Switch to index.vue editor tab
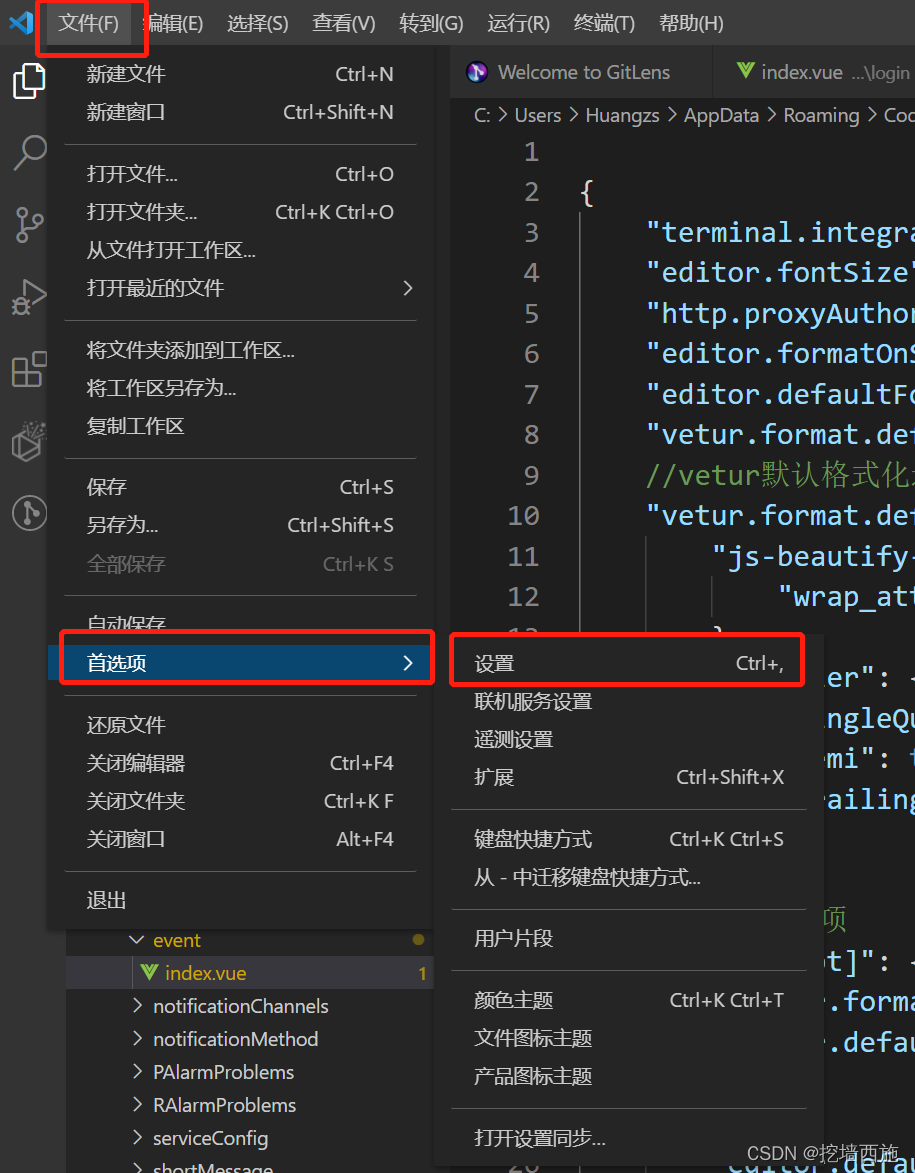 [815, 72]
